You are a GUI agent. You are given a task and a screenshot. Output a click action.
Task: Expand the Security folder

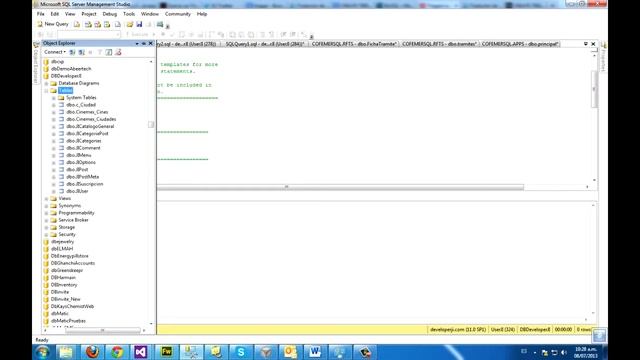coord(46,235)
